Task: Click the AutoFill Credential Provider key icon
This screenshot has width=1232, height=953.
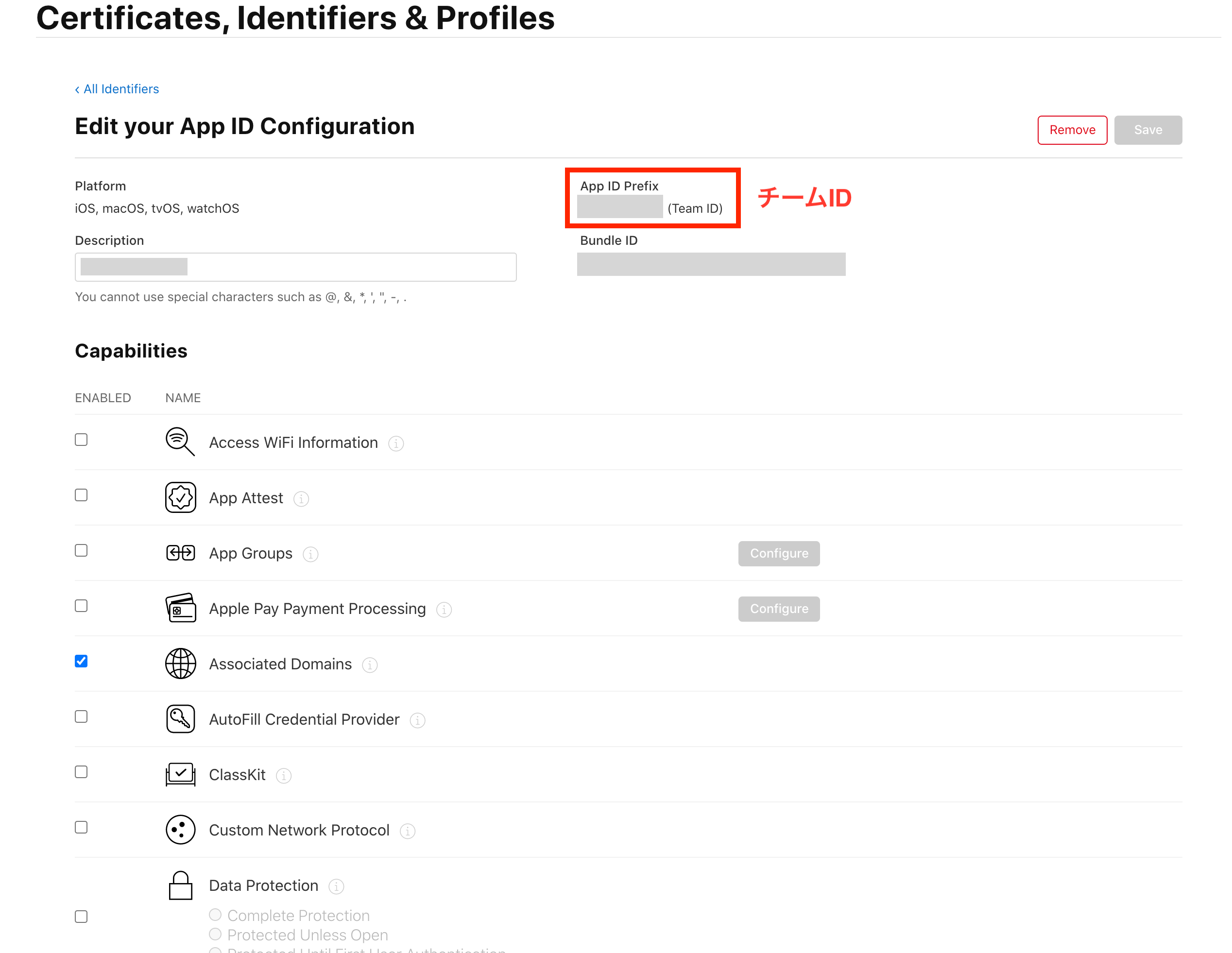Action: click(x=181, y=718)
